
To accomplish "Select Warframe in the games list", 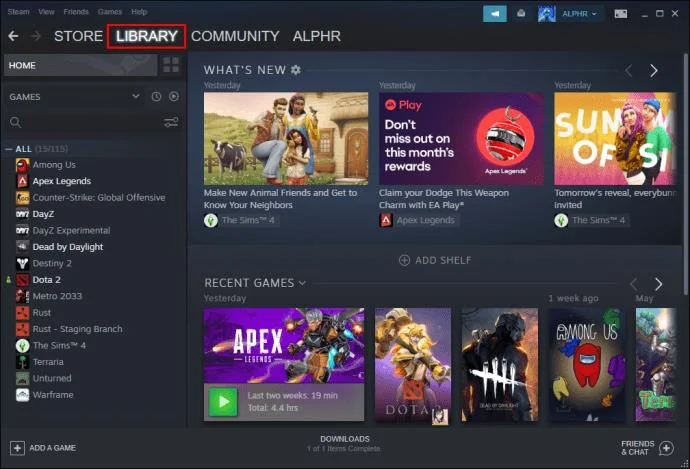I will 53,395.
